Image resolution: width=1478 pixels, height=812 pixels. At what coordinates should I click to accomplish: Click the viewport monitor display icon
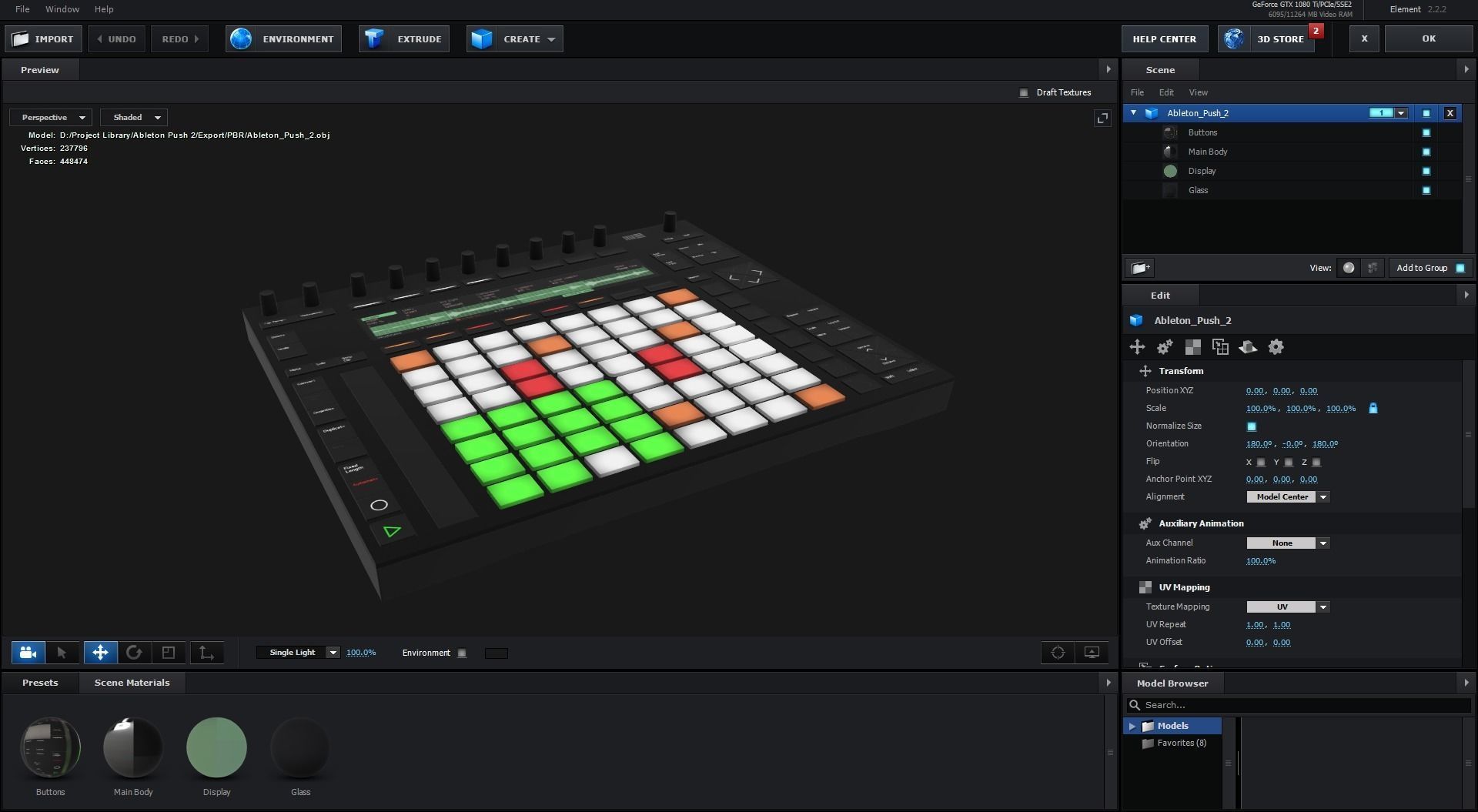[1092, 653]
